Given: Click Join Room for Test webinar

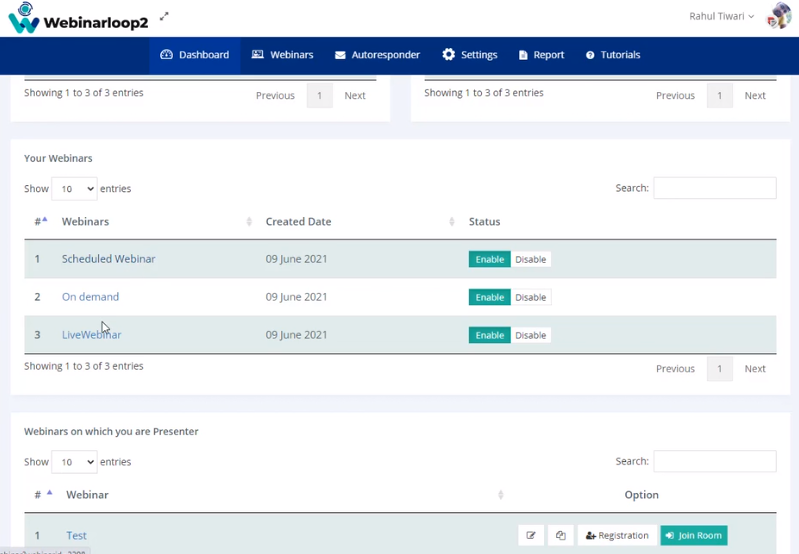Looking at the screenshot, I should click(694, 535).
